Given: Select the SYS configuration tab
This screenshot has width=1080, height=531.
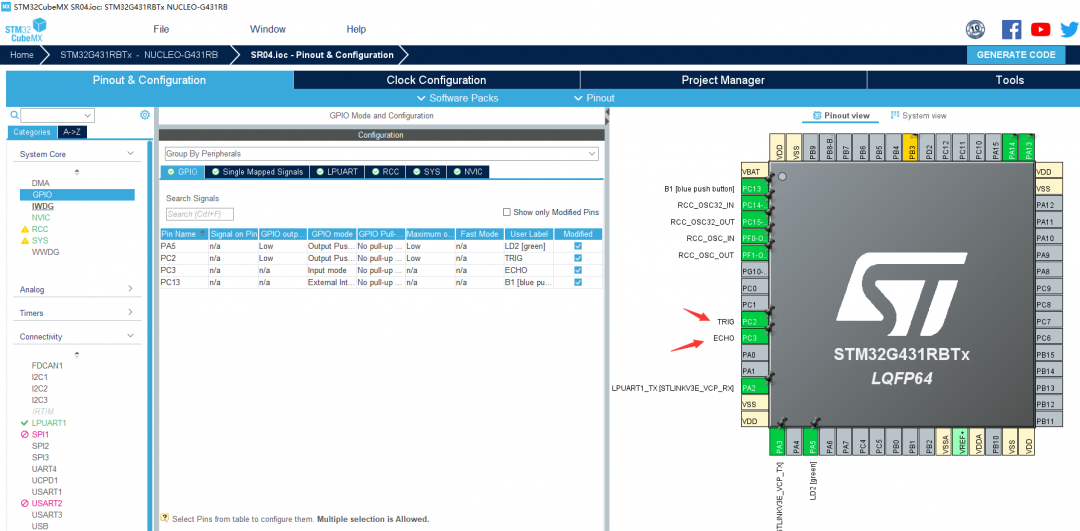Looking at the screenshot, I should (426, 171).
